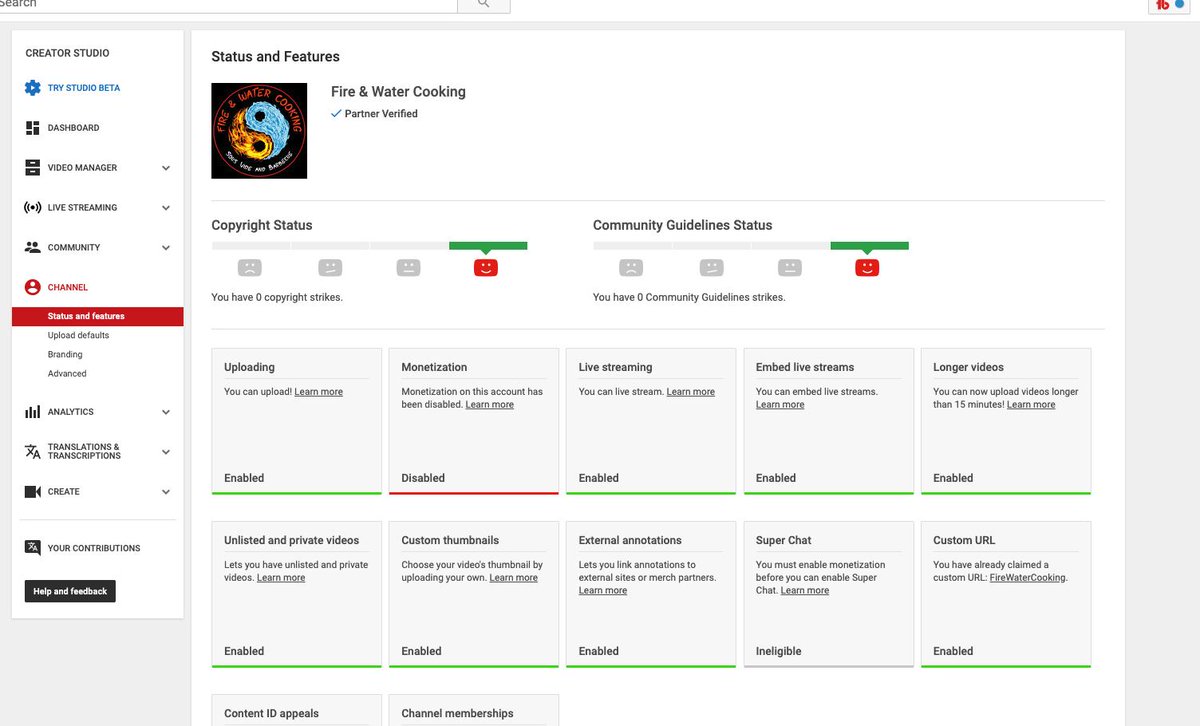Click the Video Manager icon
Viewport: 1200px width, 726px height.
33,168
